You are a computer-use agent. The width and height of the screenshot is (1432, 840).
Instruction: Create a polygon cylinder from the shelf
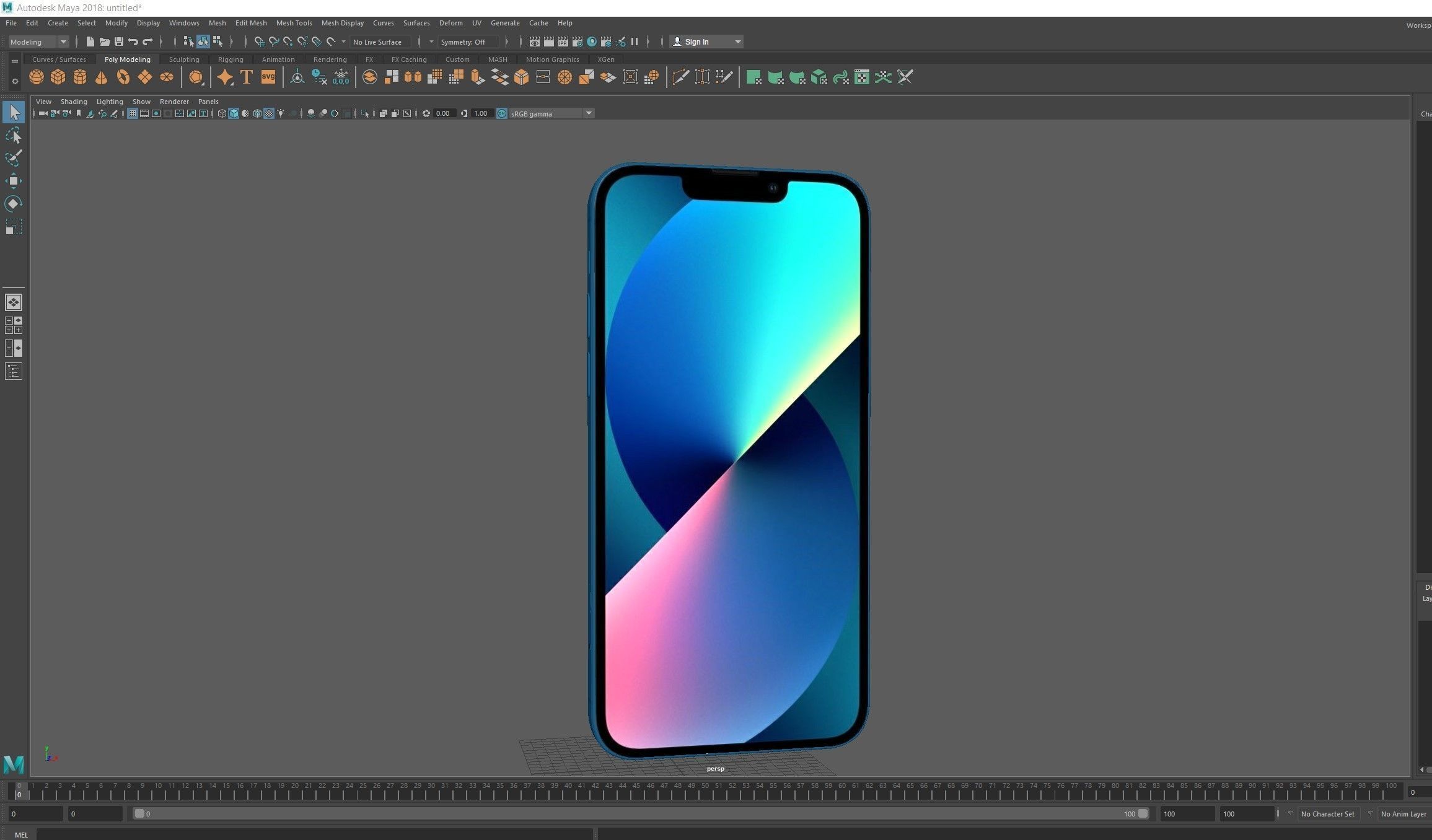(80, 77)
